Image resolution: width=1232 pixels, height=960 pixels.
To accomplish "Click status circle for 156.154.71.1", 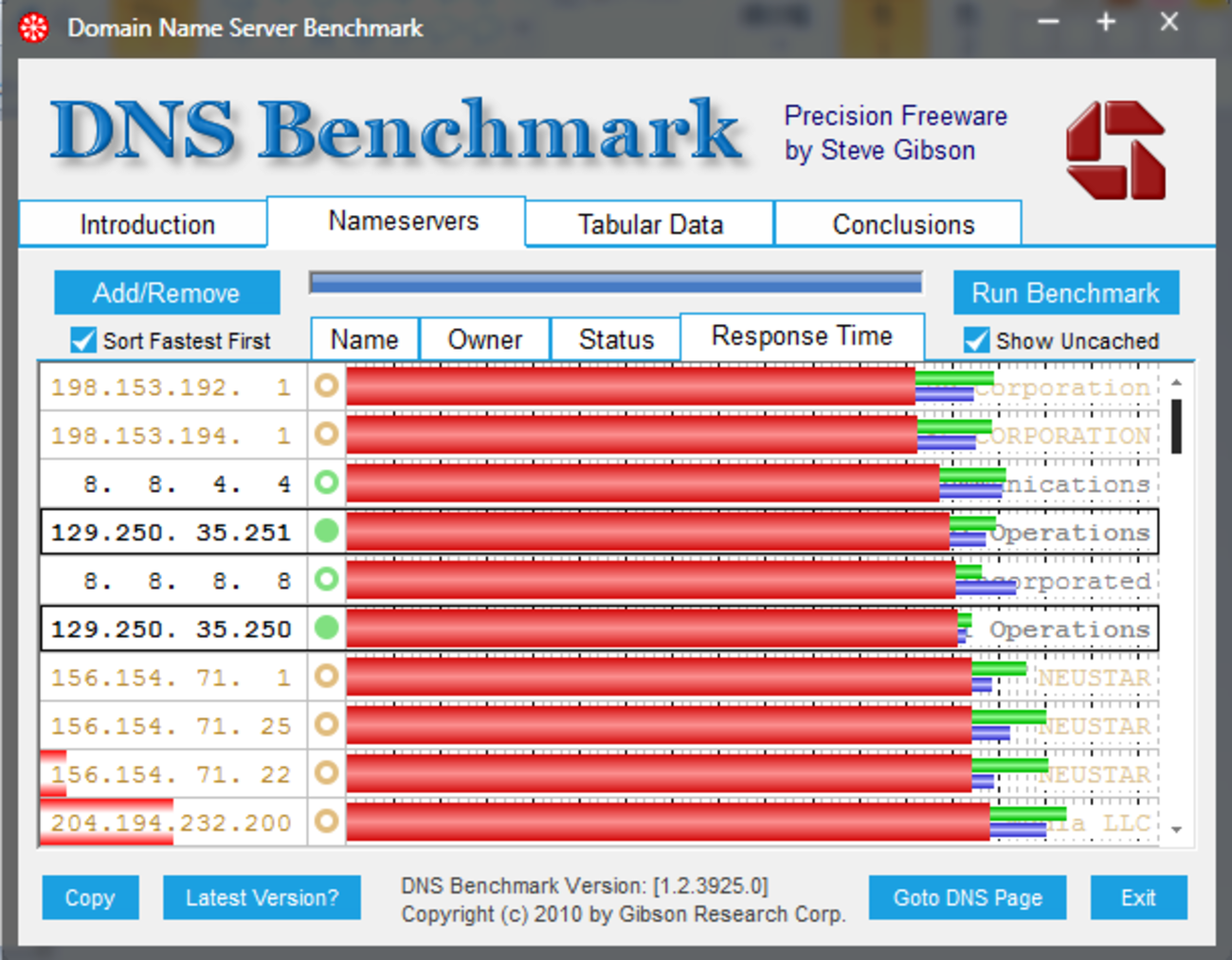I will tap(326, 677).
